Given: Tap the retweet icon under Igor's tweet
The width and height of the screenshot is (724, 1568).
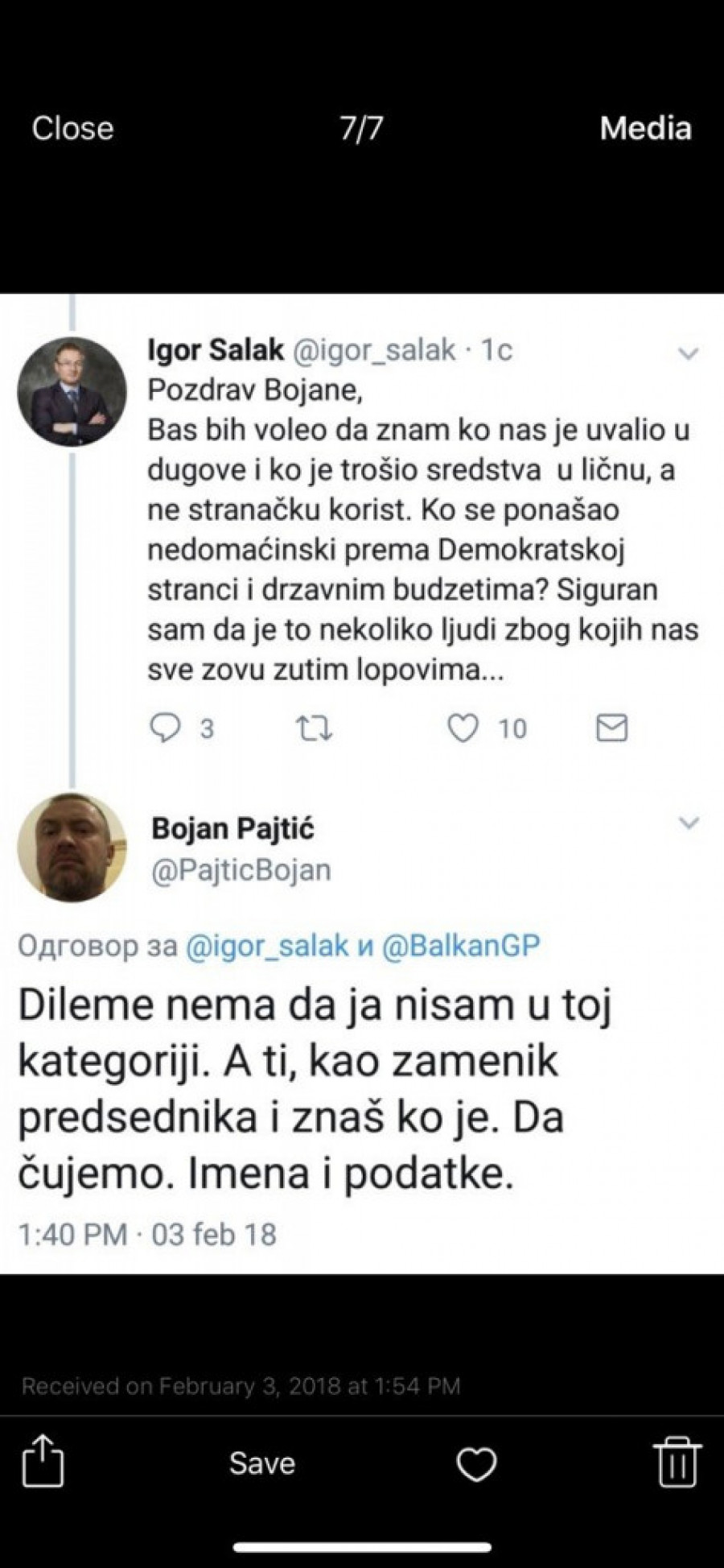Looking at the screenshot, I should tap(314, 728).
